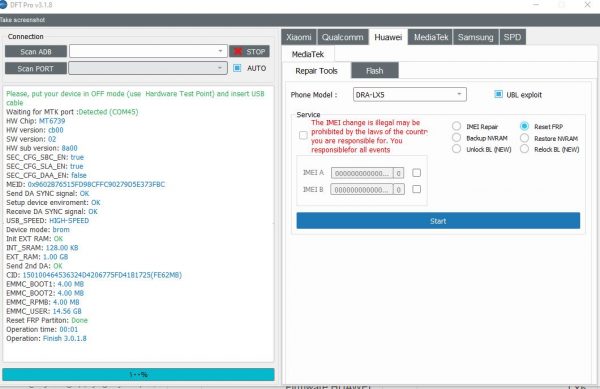600x389 pixels.
Task: Click the EXT_RAM 1.00 GB line
Action: [37, 257]
